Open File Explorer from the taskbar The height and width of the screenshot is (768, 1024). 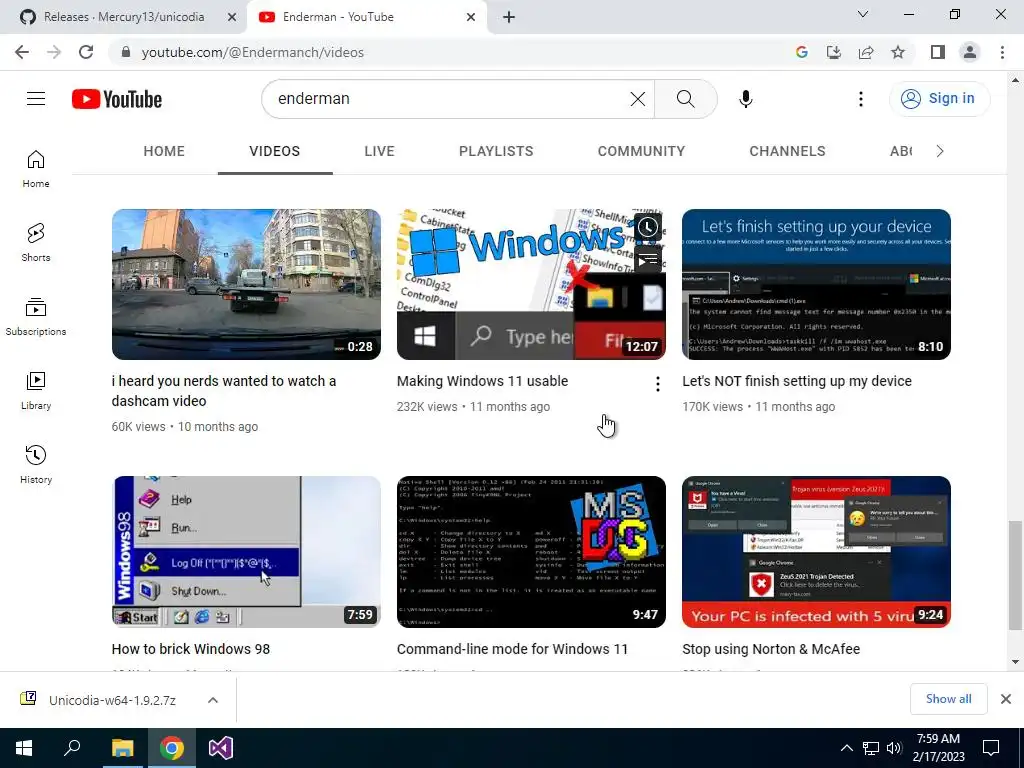pos(122,748)
